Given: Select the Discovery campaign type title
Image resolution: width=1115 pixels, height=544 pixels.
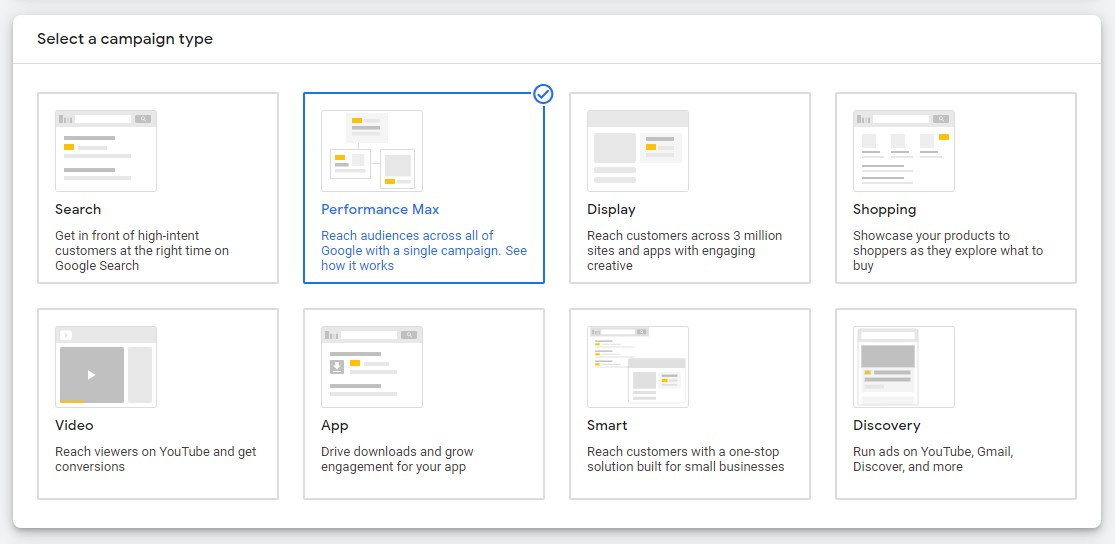Looking at the screenshot, I should point(887,426).
